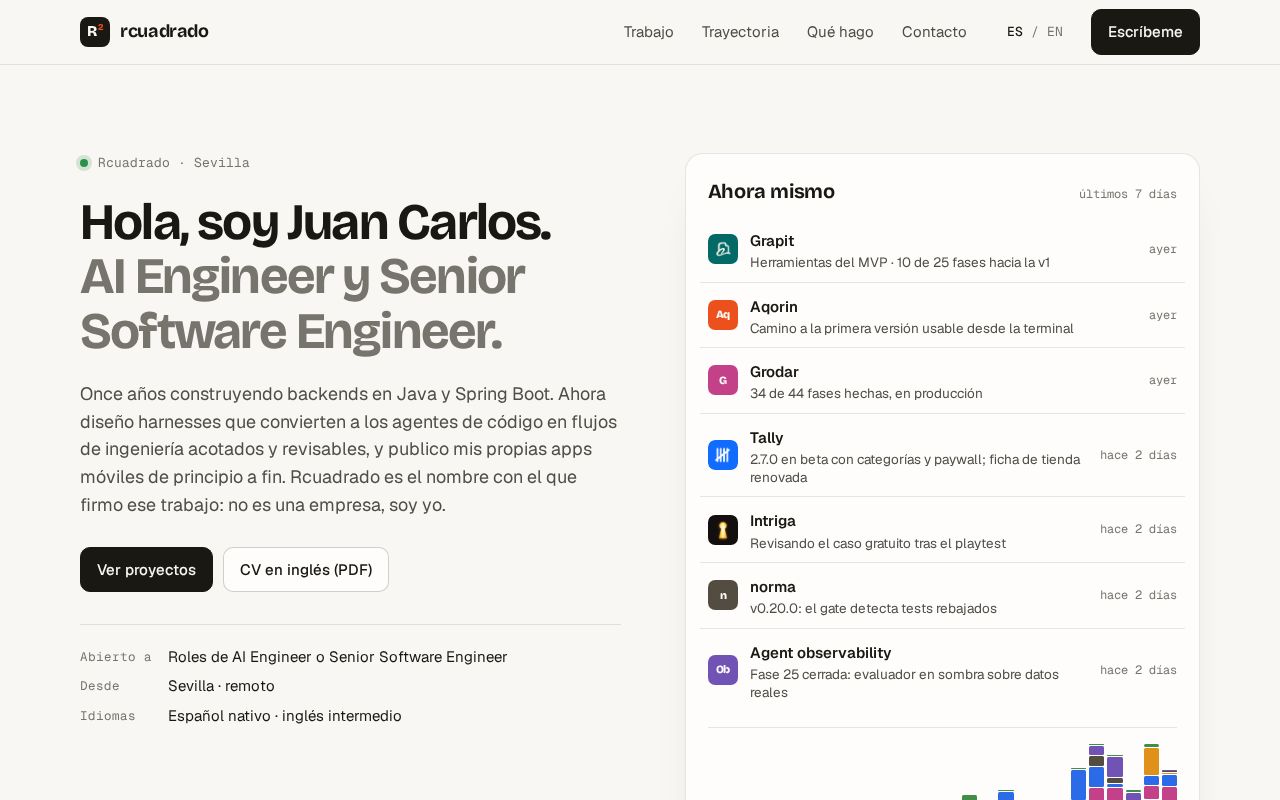Click v0.20.0 gate detecta tests description
The image size is (1280, 800).
click(873, 609)
